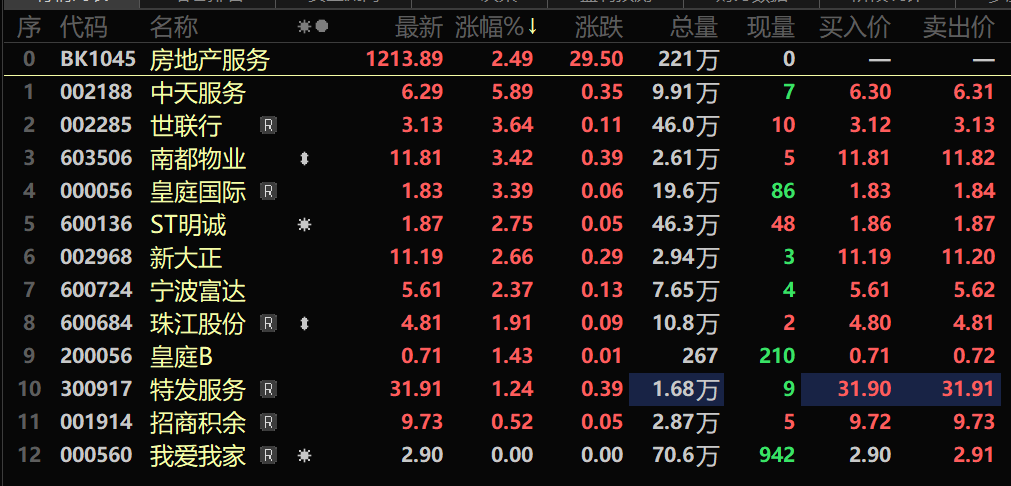This screenshot has width=1011, height=486.
Task: Click stock code 002285
Action: (96, 126)
